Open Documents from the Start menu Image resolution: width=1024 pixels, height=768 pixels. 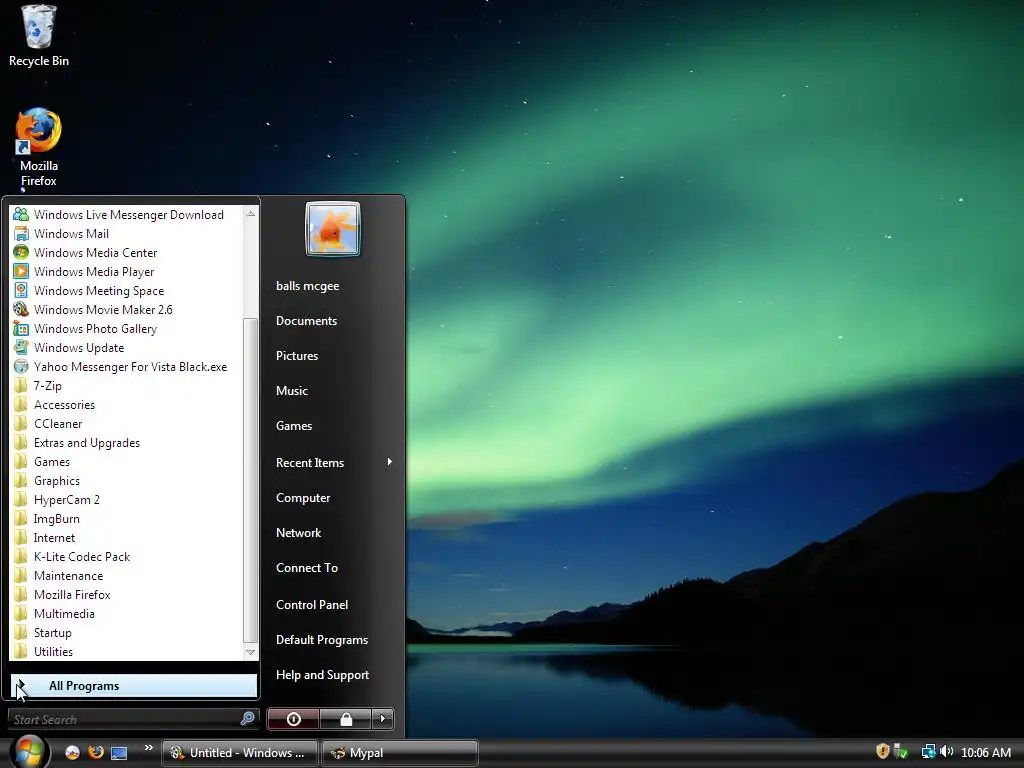point(306,320)
